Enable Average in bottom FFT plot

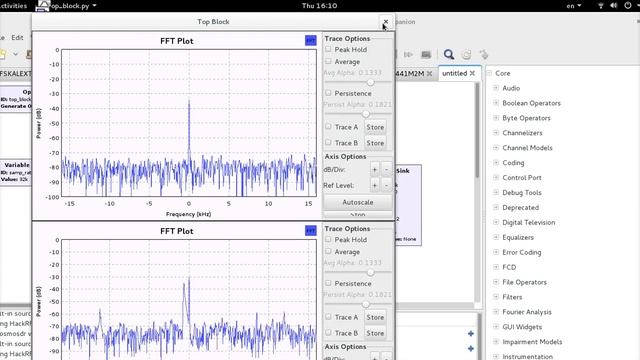328,252
